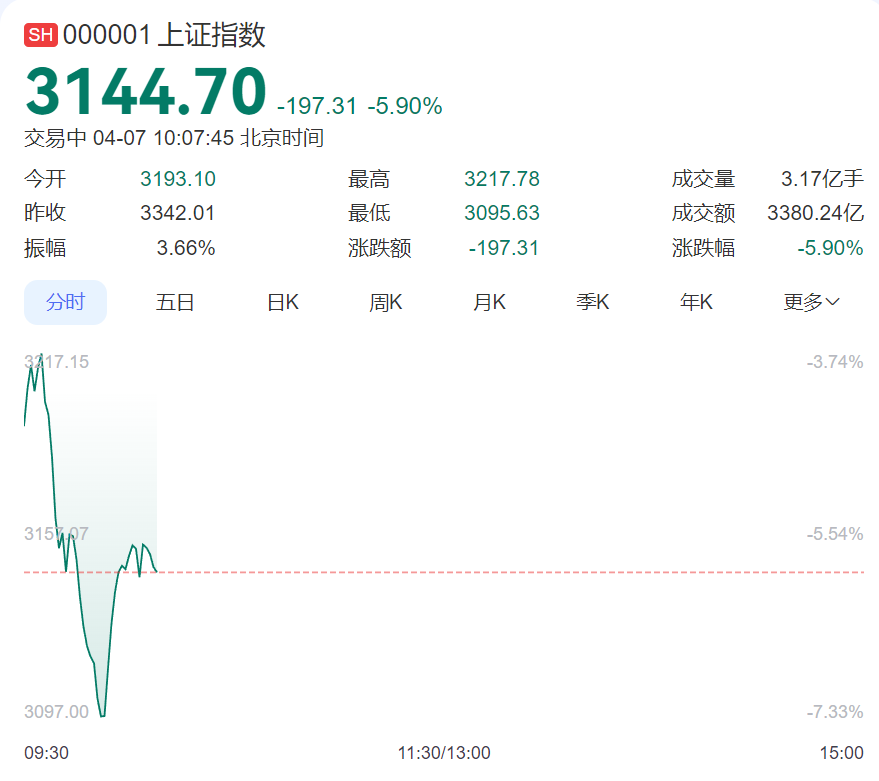This screenshot has height=781, width=879.
Task: Click the 成交额 value 3380.24亿
Action: (815, 214)
